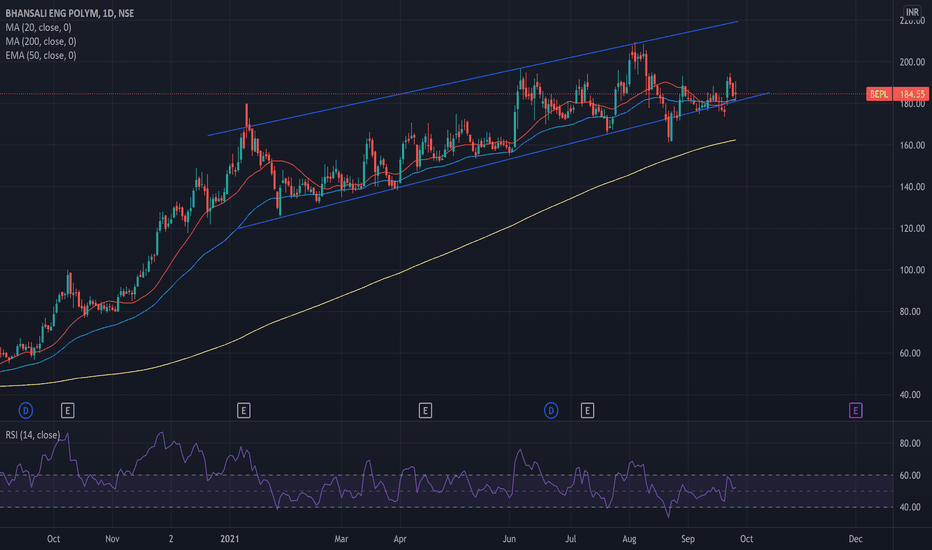Select the EMA (50, close, 0) indicator legend
This screenshot has height=550, width=932.
pos(41,55)
